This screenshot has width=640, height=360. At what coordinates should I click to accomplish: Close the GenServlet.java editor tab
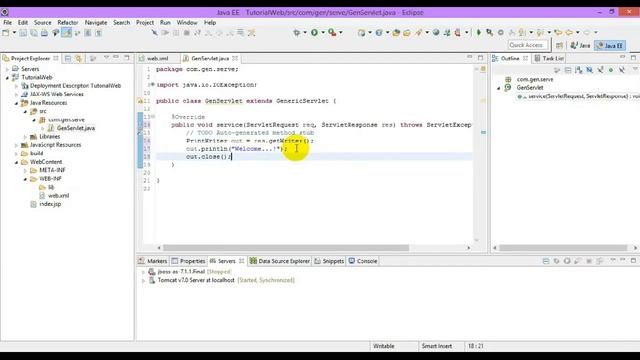point(235,58)
